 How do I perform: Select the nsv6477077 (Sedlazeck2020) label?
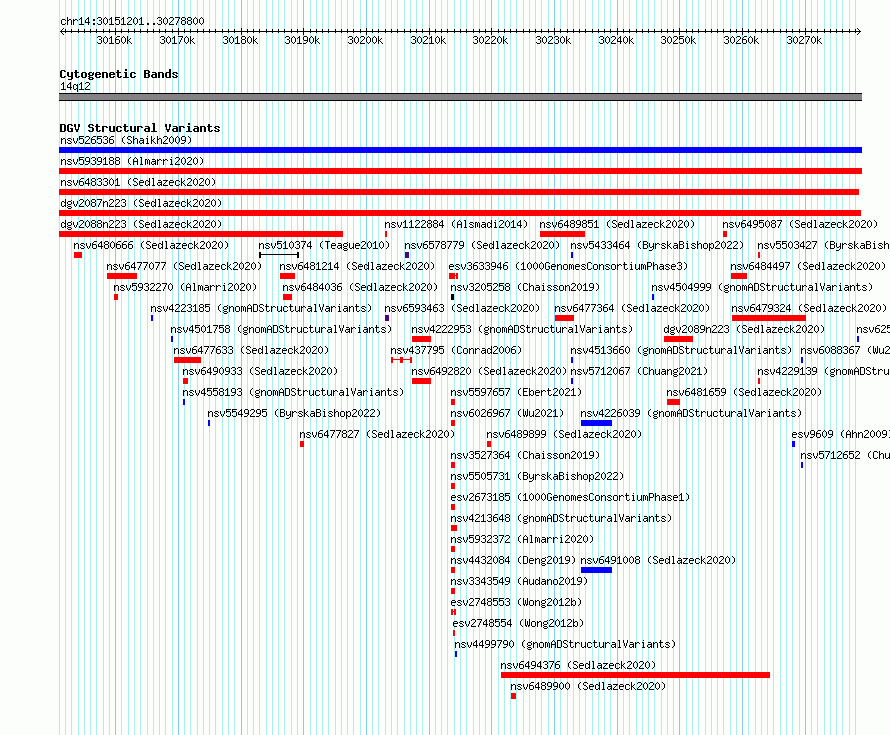[x=184, y=266]
